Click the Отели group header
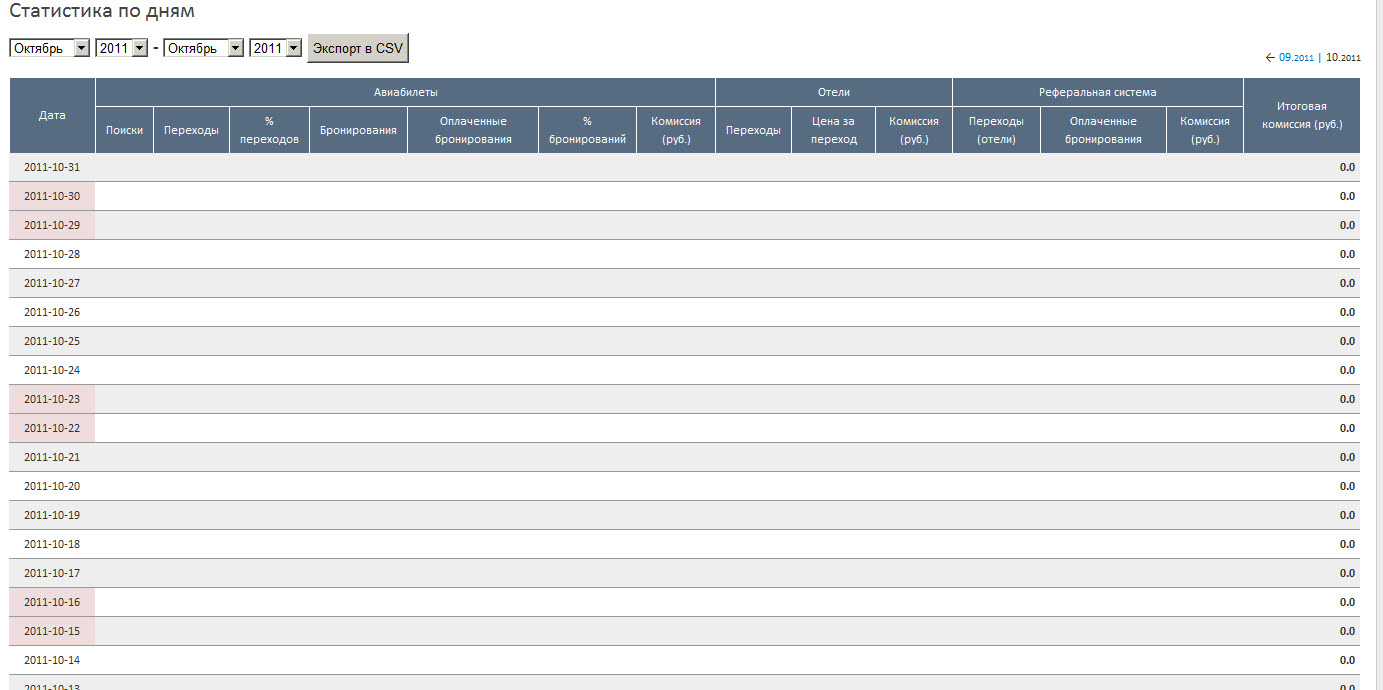The width and height of the screenshot is (1383, 690). 834,92
